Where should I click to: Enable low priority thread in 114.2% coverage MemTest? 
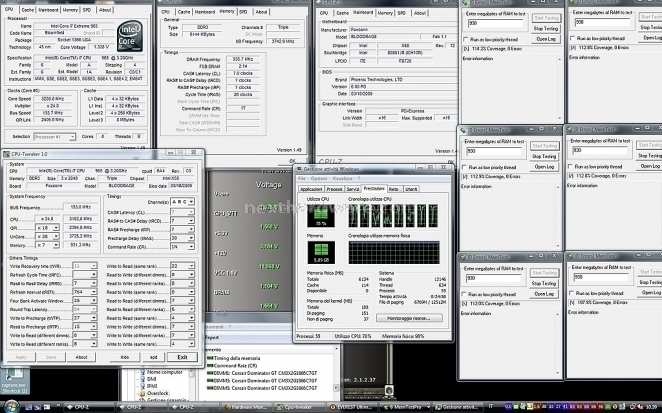pos(465,39)
